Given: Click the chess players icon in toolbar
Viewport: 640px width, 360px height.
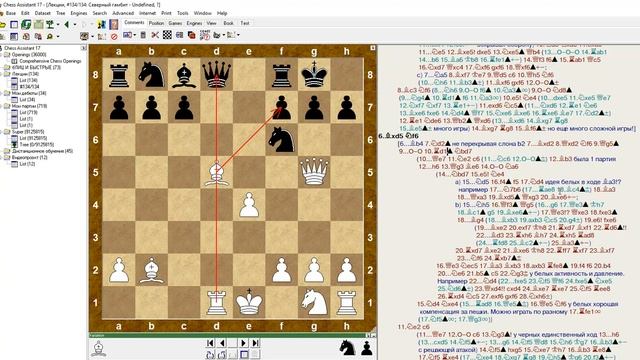Looking at the screenshot, I should 102,24.
